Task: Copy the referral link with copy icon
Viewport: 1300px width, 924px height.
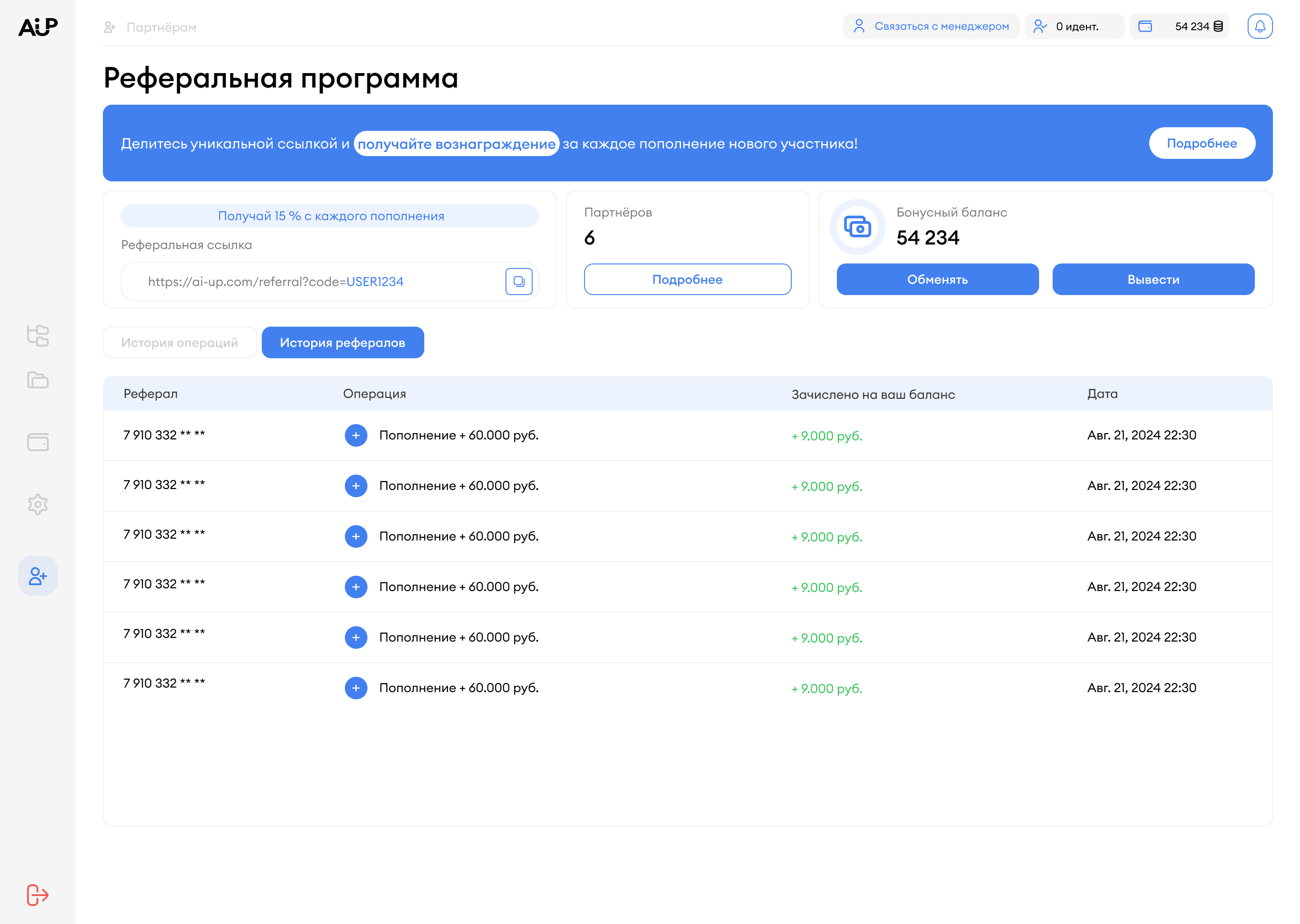Action: (x=519, y=281)
